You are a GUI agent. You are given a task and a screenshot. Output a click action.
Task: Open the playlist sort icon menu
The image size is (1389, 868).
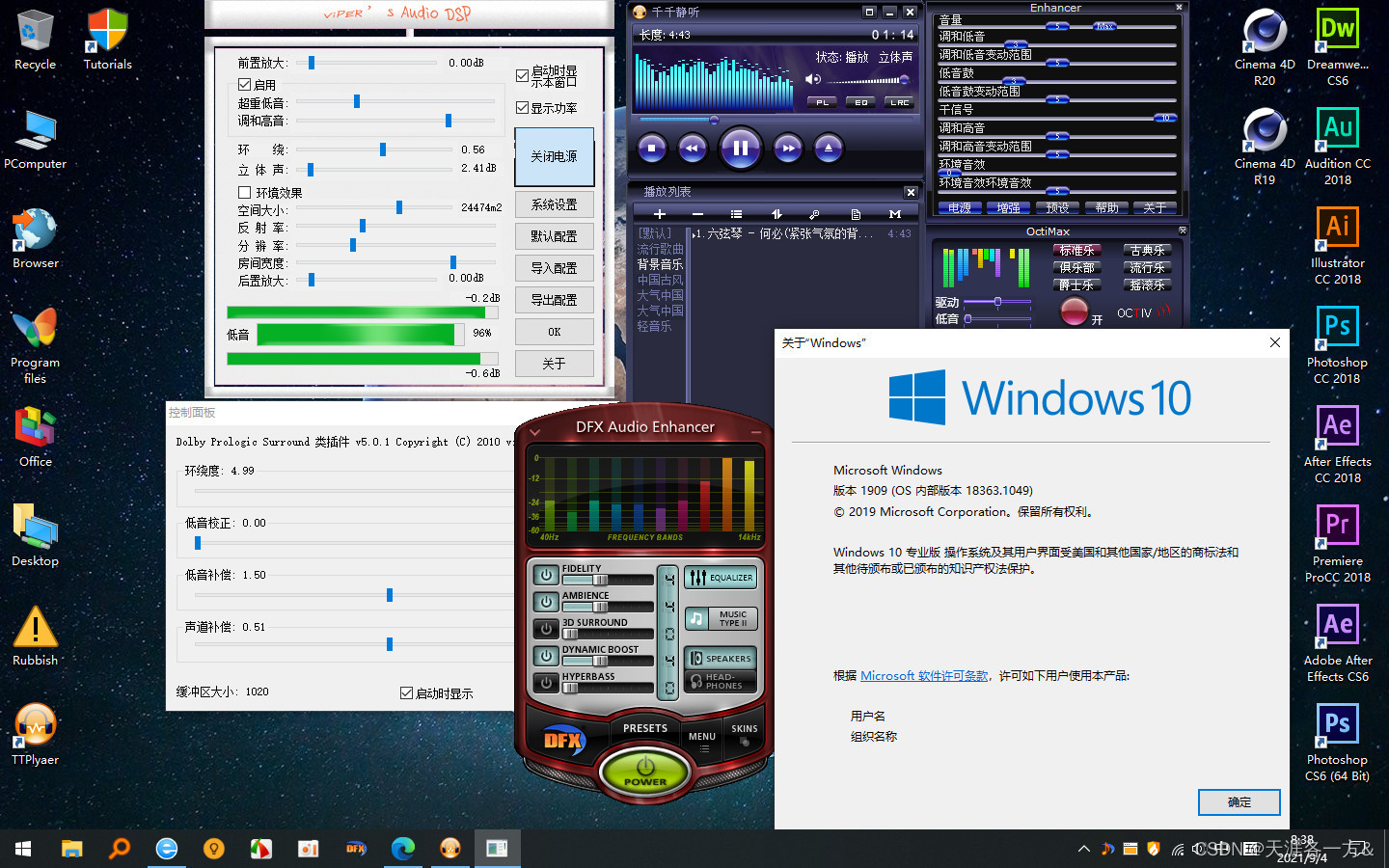pos(776,214)
